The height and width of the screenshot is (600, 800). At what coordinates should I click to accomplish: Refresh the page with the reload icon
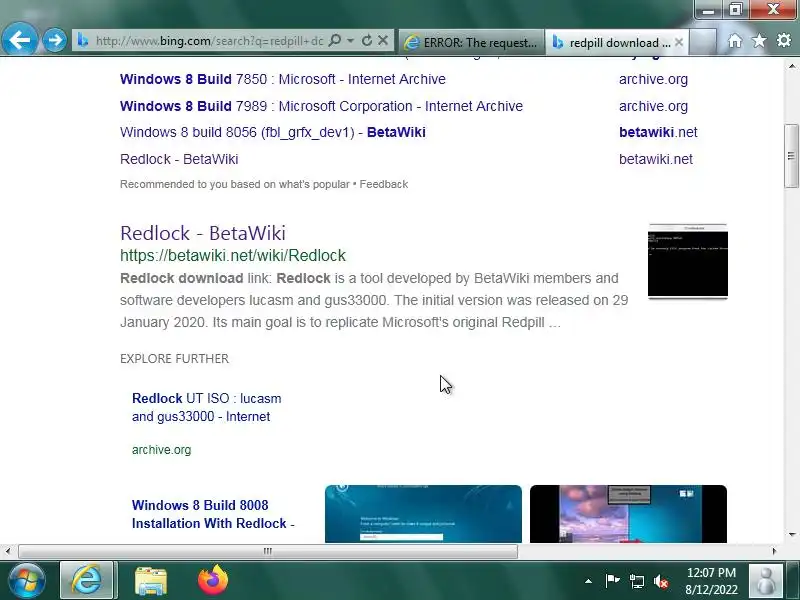point(366,40)
